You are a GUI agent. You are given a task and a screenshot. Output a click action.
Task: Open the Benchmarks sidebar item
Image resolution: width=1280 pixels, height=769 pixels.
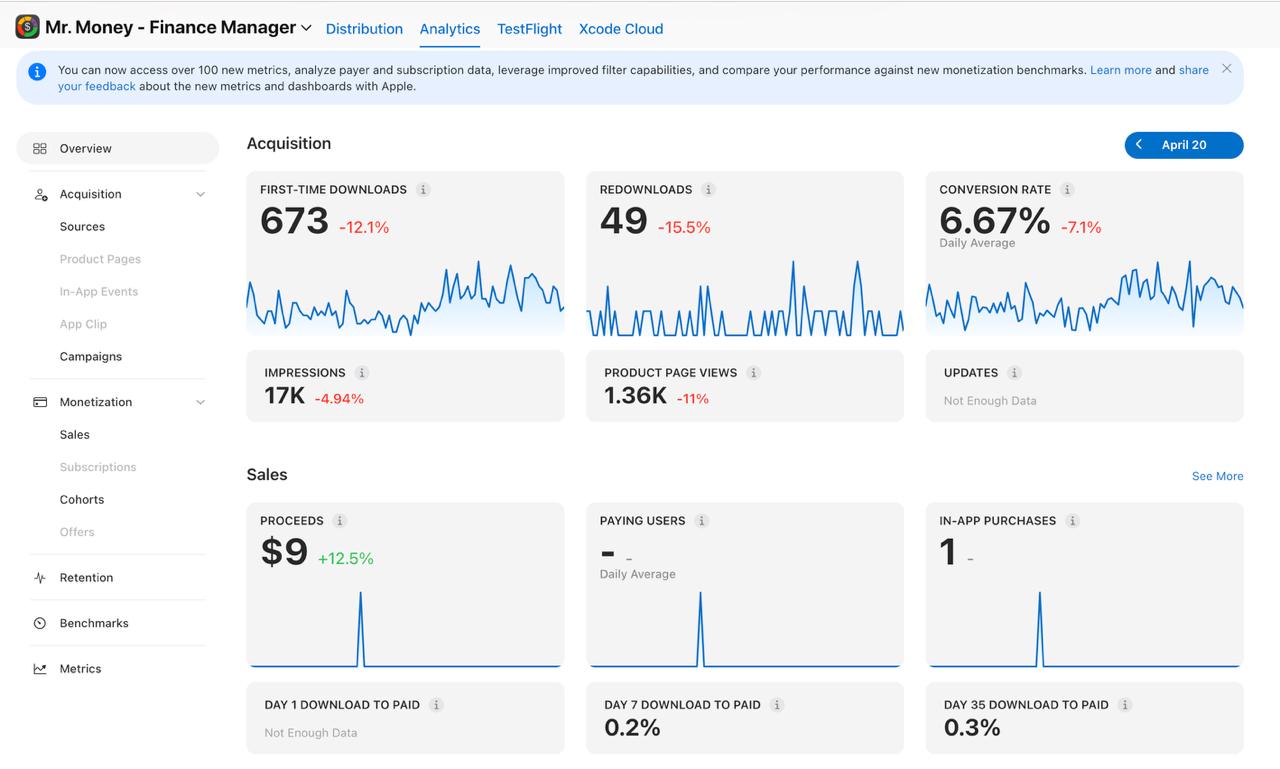[x=94, y=623]
